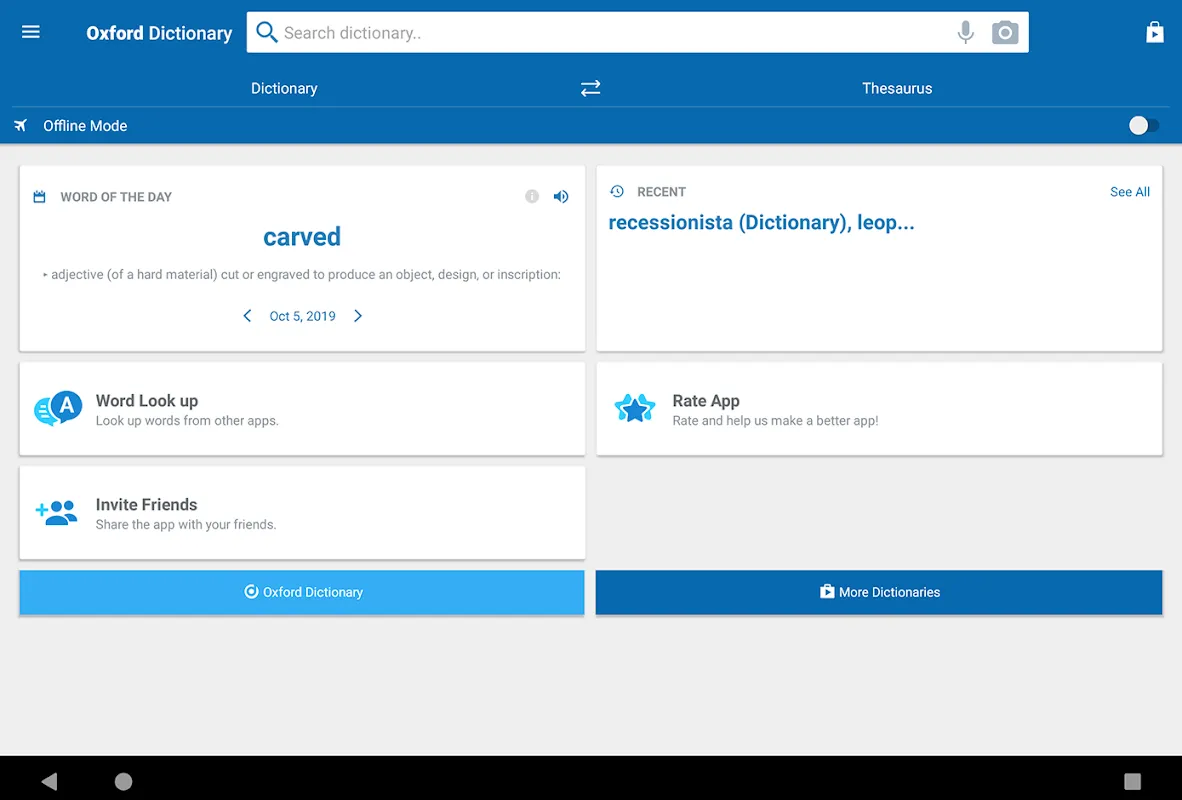Image resolution: width=1182 pixels, height=800 pixels.
Task: Go to next Word of the Day
Action: (358, 316)
